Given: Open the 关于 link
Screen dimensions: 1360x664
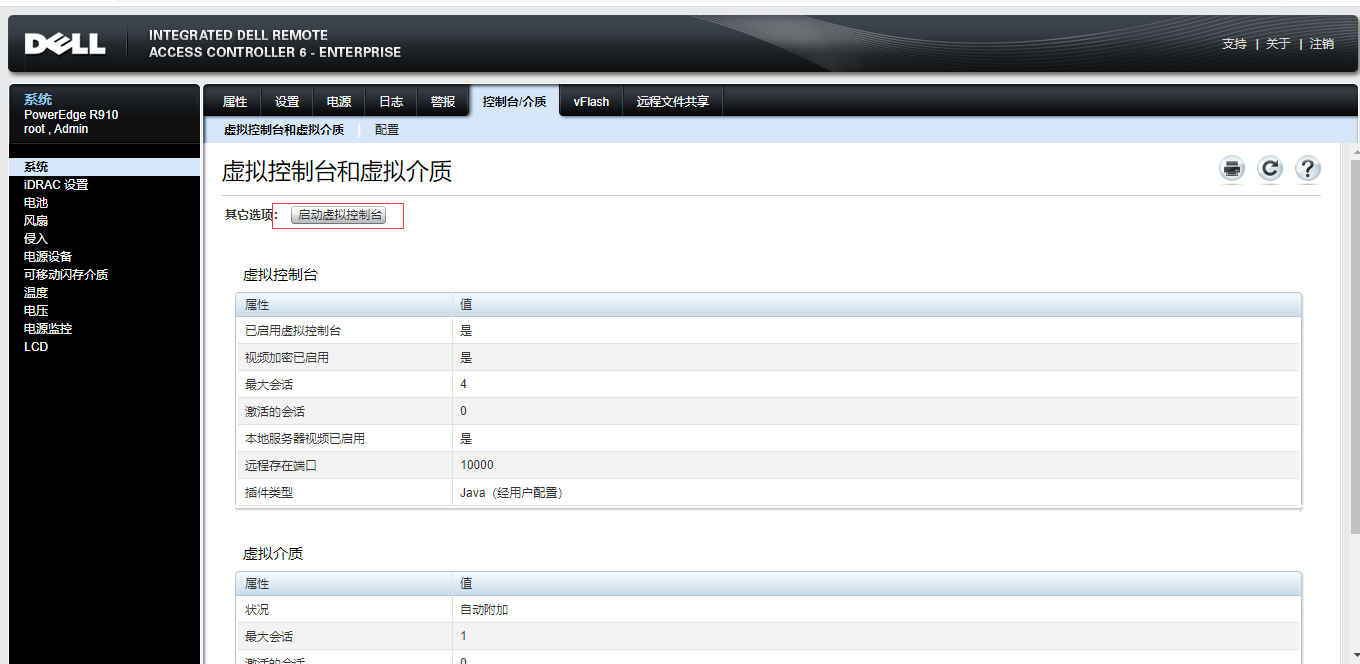Looking at the screenshot, I should 1278,44.
